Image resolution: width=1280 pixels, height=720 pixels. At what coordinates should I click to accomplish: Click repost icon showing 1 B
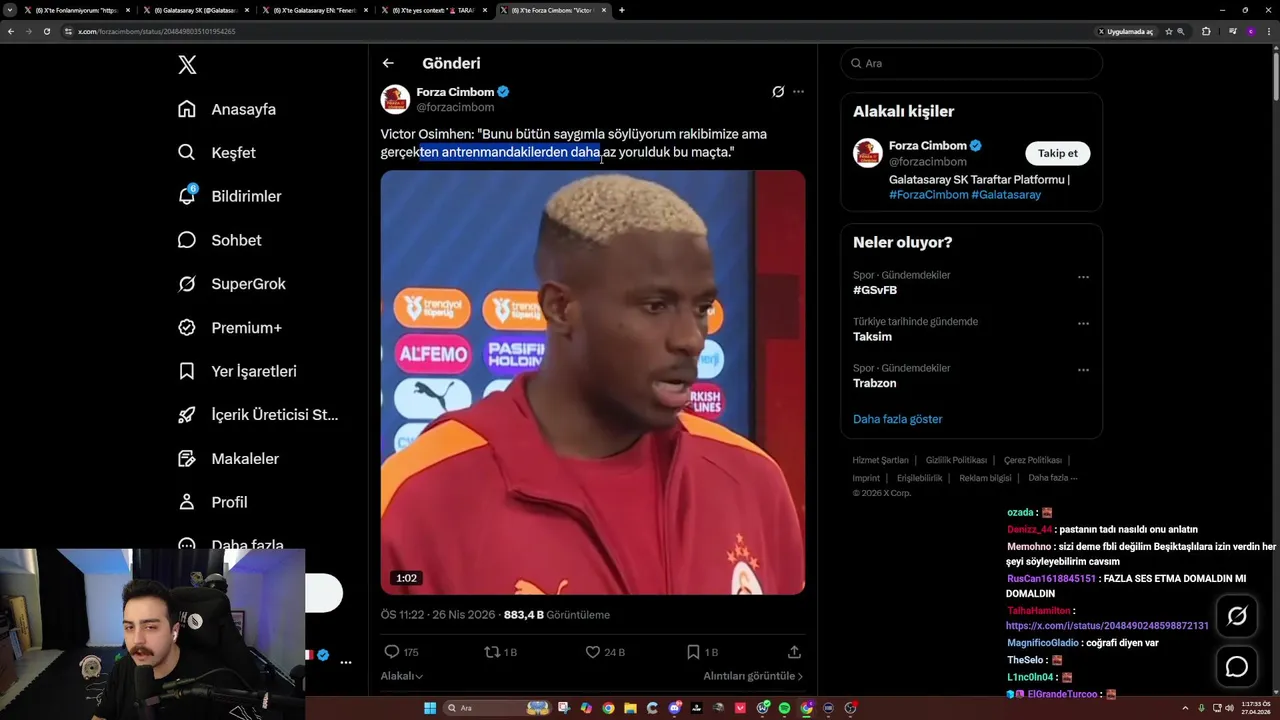pos(492,652)
